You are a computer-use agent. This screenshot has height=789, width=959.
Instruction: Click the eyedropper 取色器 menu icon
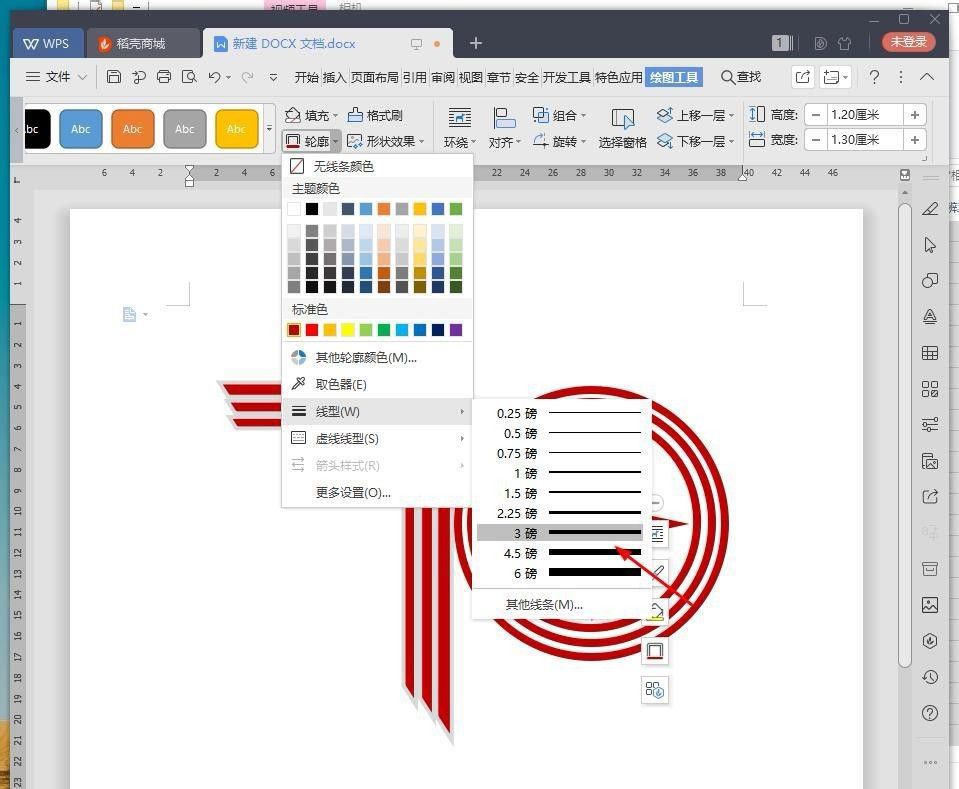coord(298,384)
